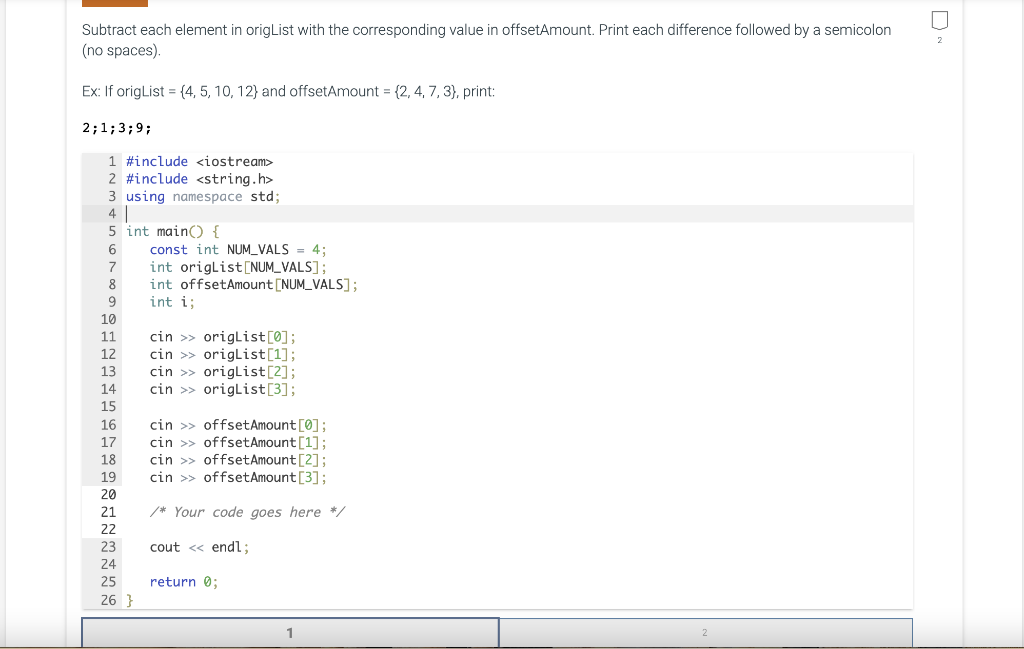This screenshot has height=649, width=1024.
Task: Click the bookmark icon near section 2
Action: pyautogui.click(x=938, y=20)
